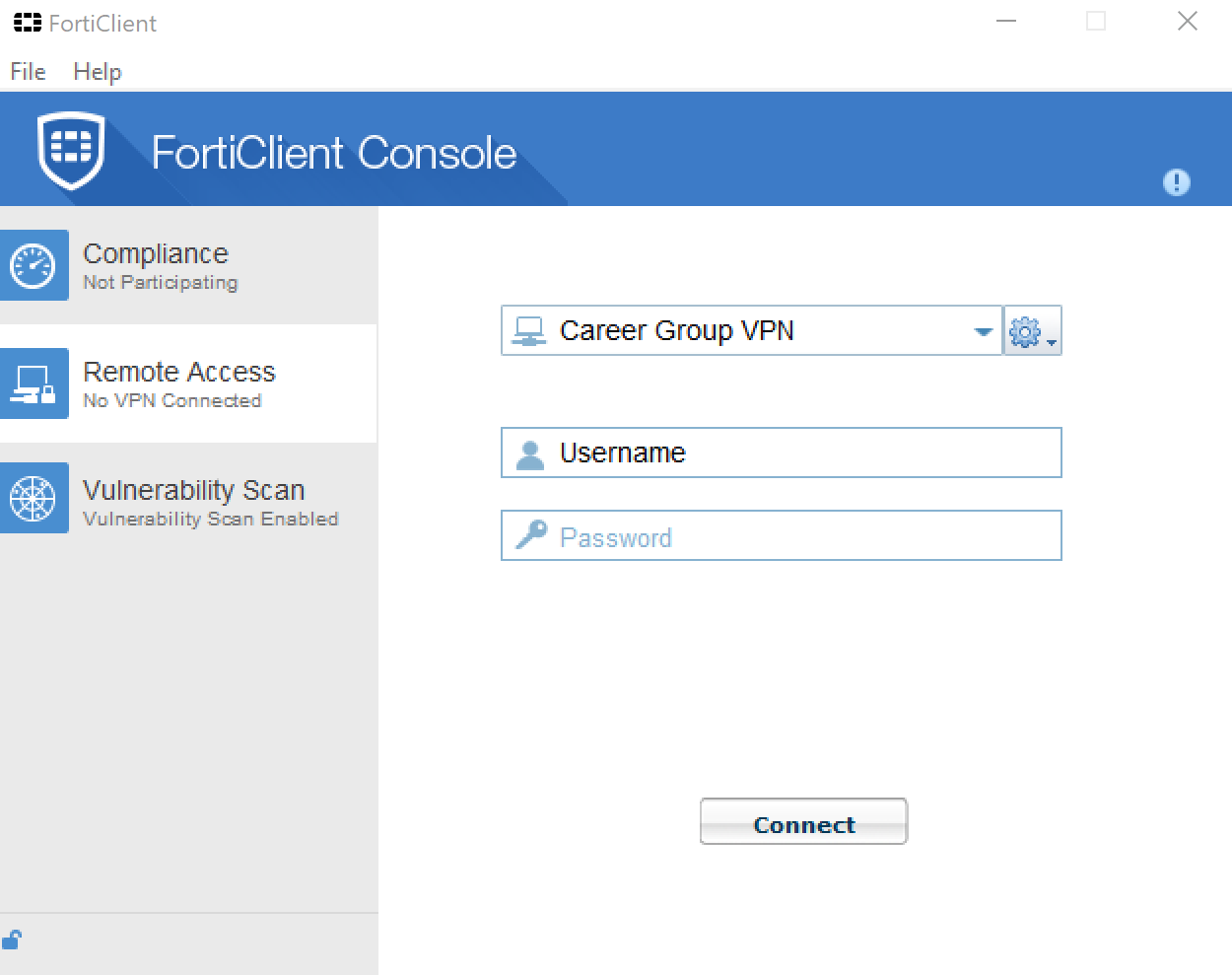
Task: Open the VPN connection dropdown
Action: click(x=982, y=330)
